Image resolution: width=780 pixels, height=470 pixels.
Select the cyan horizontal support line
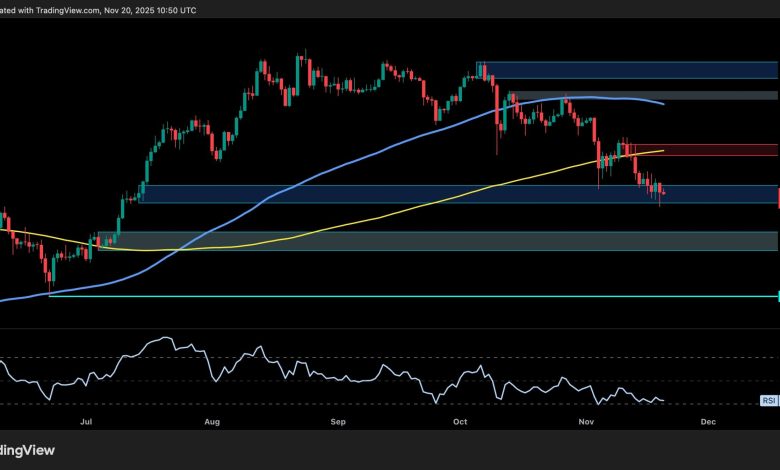coord(400,296)
